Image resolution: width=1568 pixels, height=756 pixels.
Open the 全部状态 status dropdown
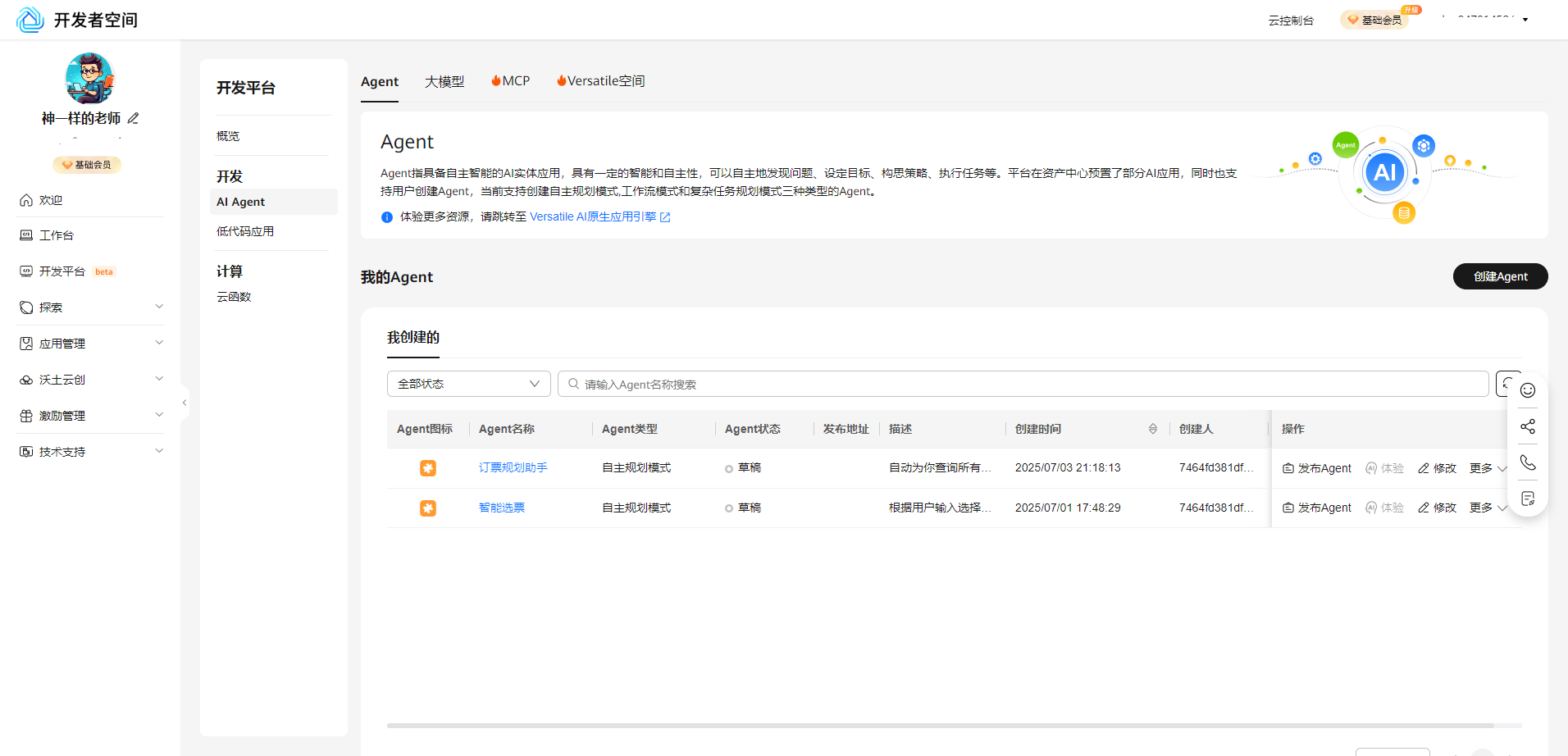click(x=468, y=383)
